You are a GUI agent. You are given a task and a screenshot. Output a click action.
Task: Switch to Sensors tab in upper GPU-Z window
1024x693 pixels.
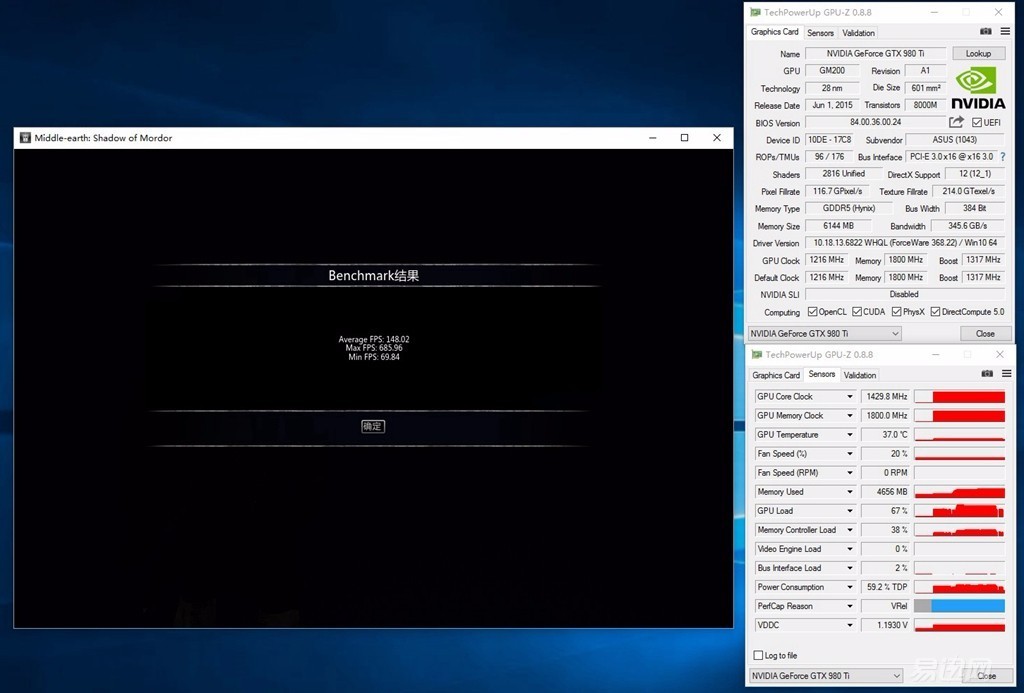[x=820, y=33]
